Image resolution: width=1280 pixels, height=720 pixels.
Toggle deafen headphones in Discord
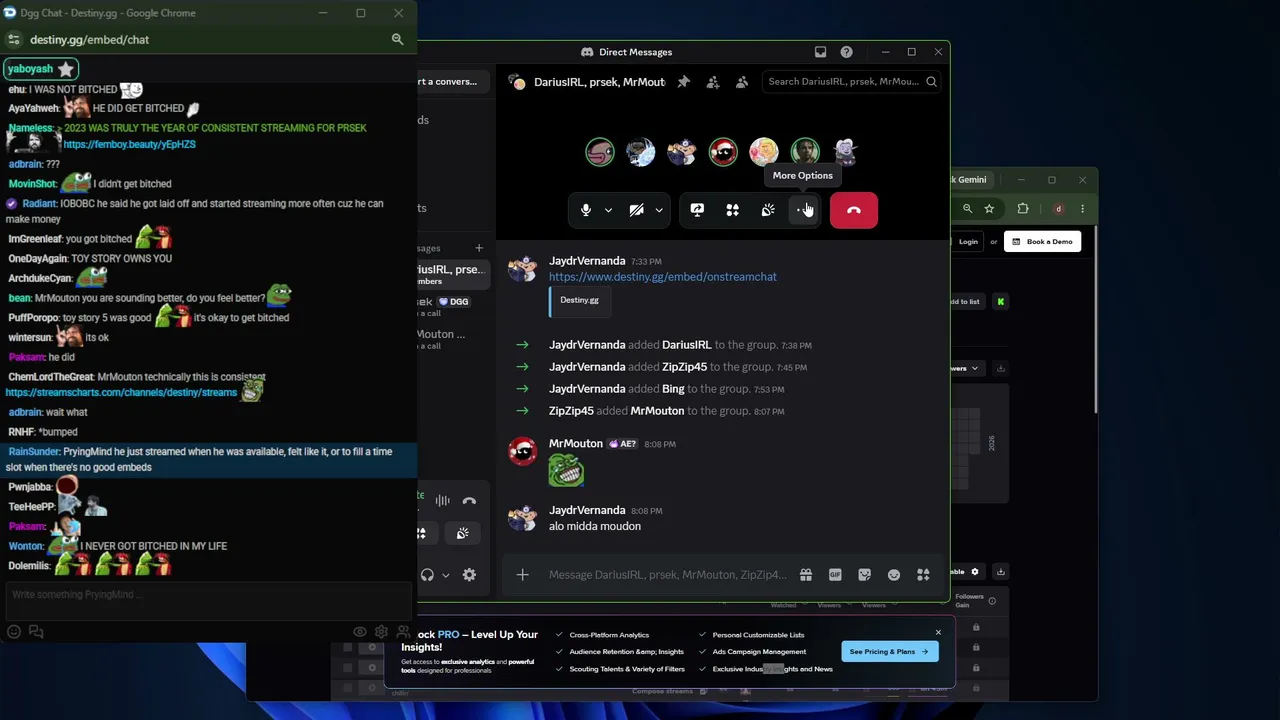coord(427,575)
